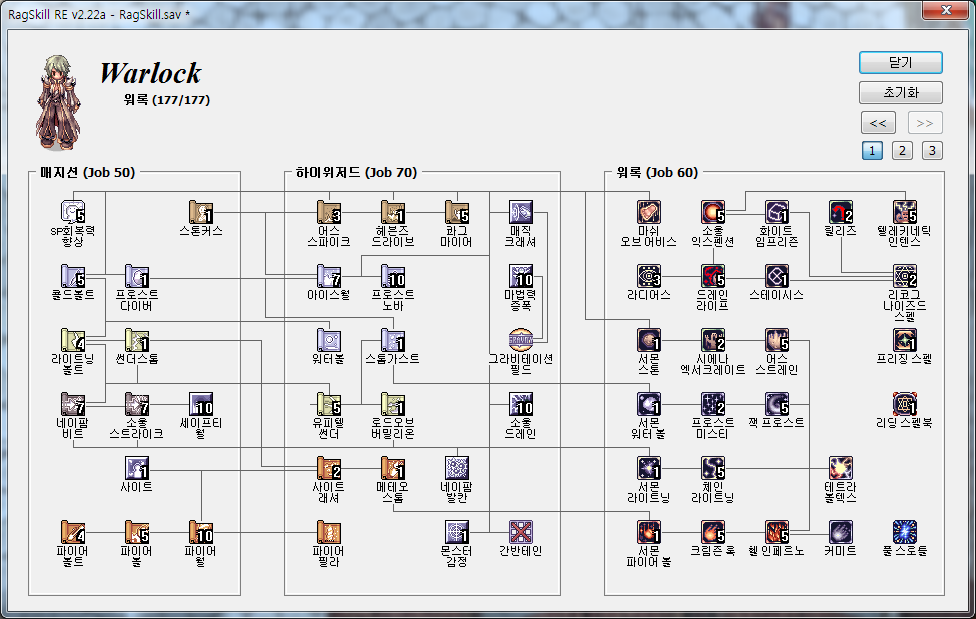Click the 라이트닝 볼트 skill icon
This screenshot has height=619, width=976.
click(73, 341)
